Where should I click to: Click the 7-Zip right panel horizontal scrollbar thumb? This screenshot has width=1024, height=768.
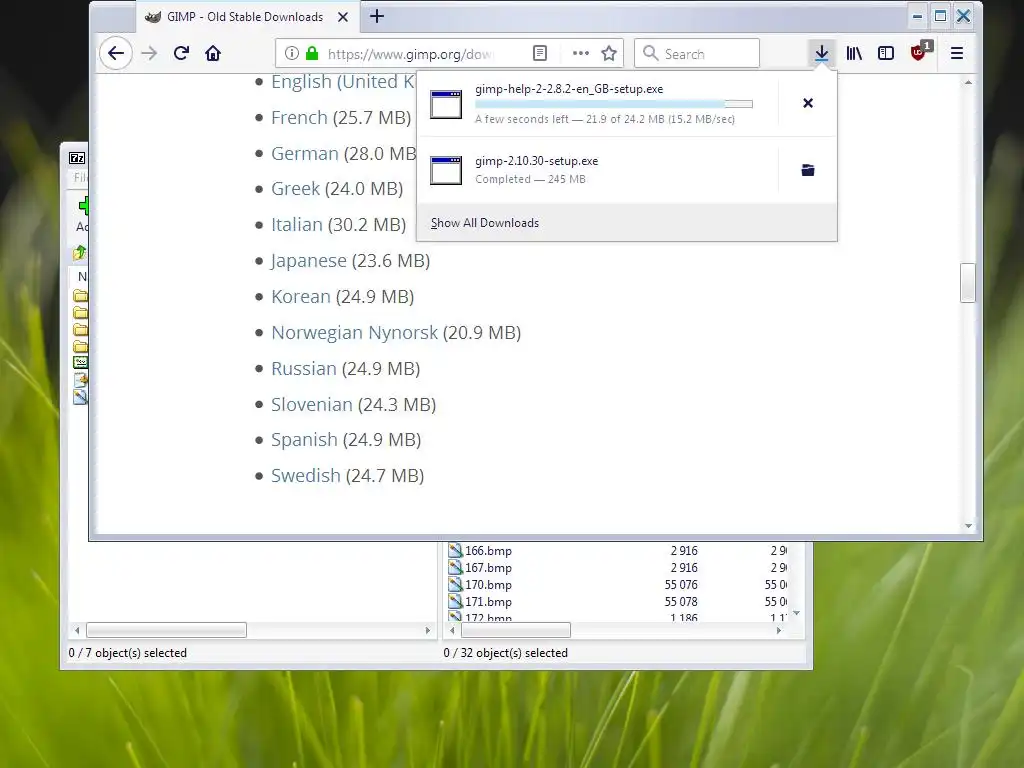(516, 630)
